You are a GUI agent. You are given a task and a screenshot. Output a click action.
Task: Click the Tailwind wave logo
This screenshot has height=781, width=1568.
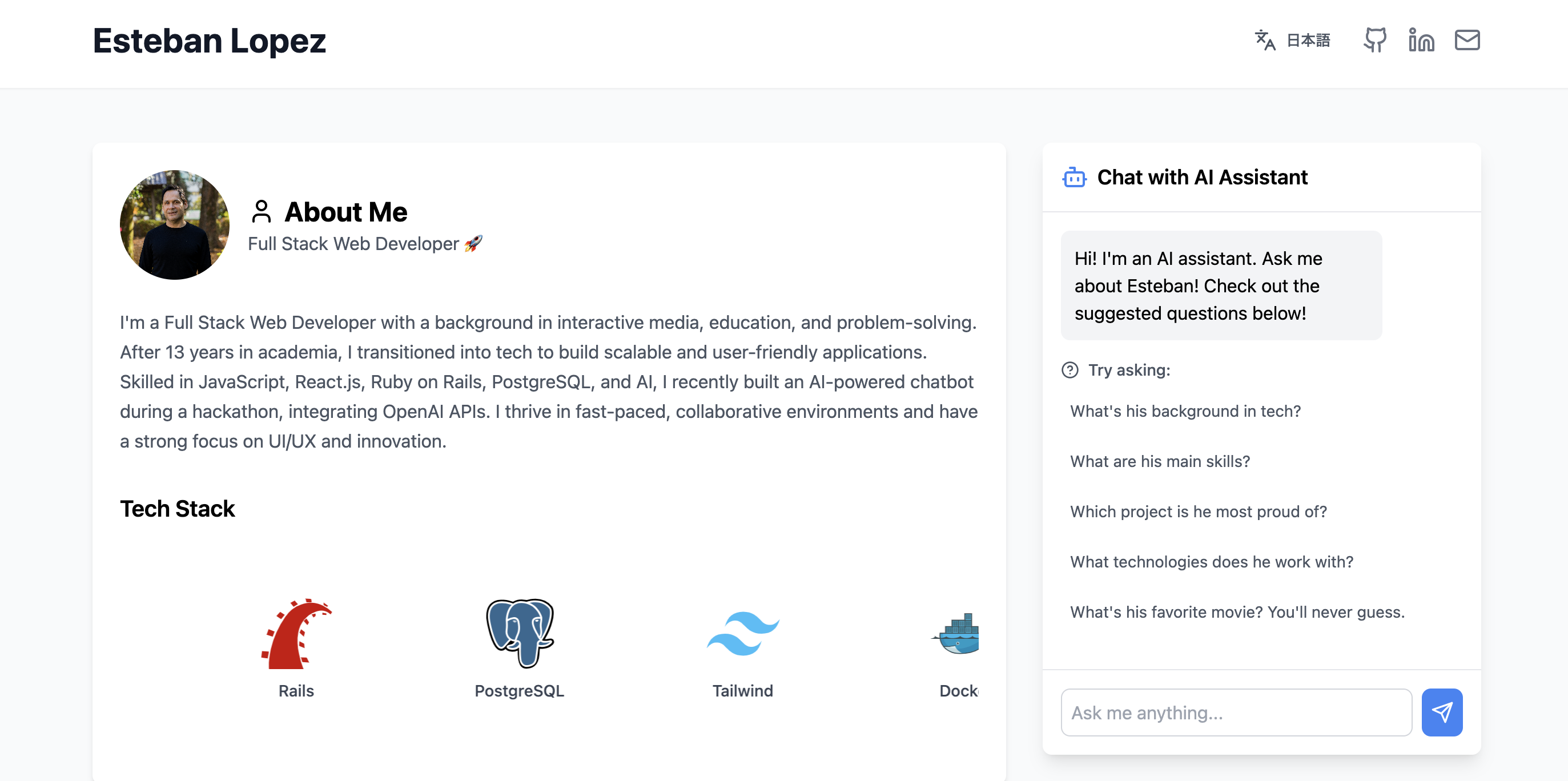(x=743, y=634)
